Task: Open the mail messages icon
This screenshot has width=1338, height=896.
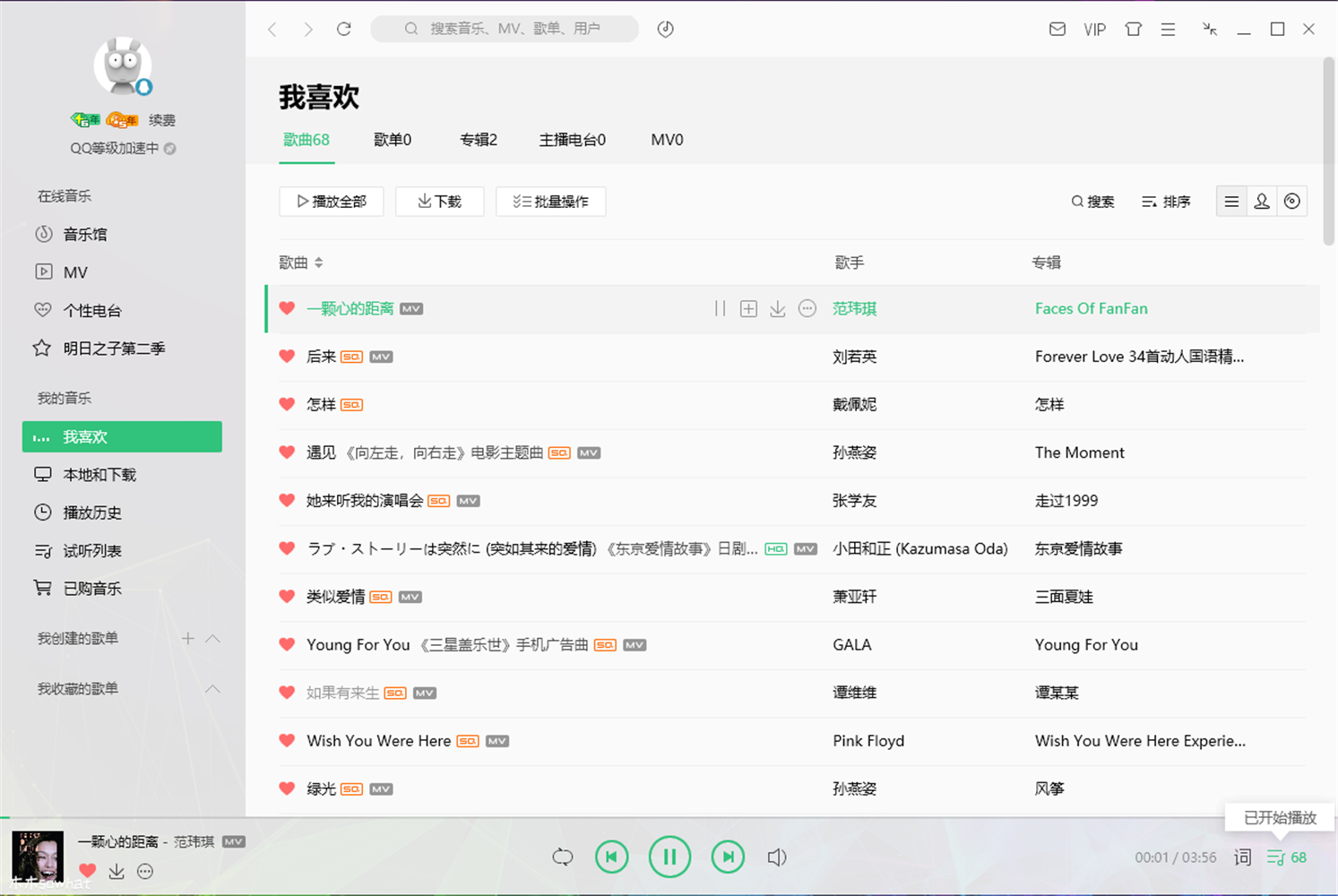Action: (x=1057, y=30)
